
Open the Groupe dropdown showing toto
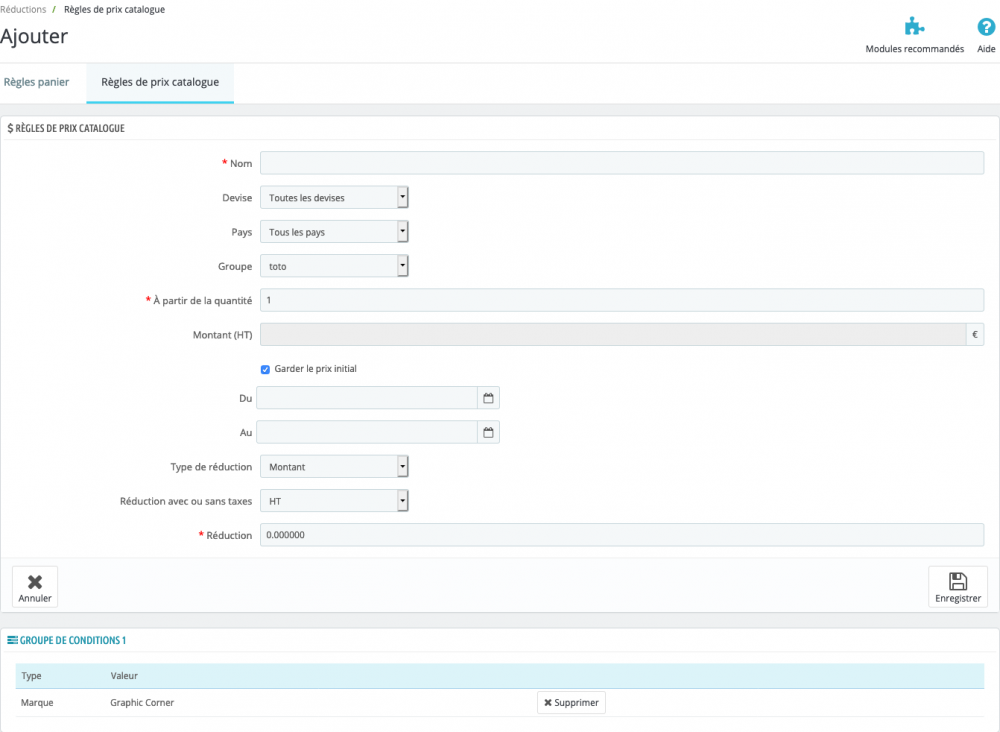click(334, 267)
